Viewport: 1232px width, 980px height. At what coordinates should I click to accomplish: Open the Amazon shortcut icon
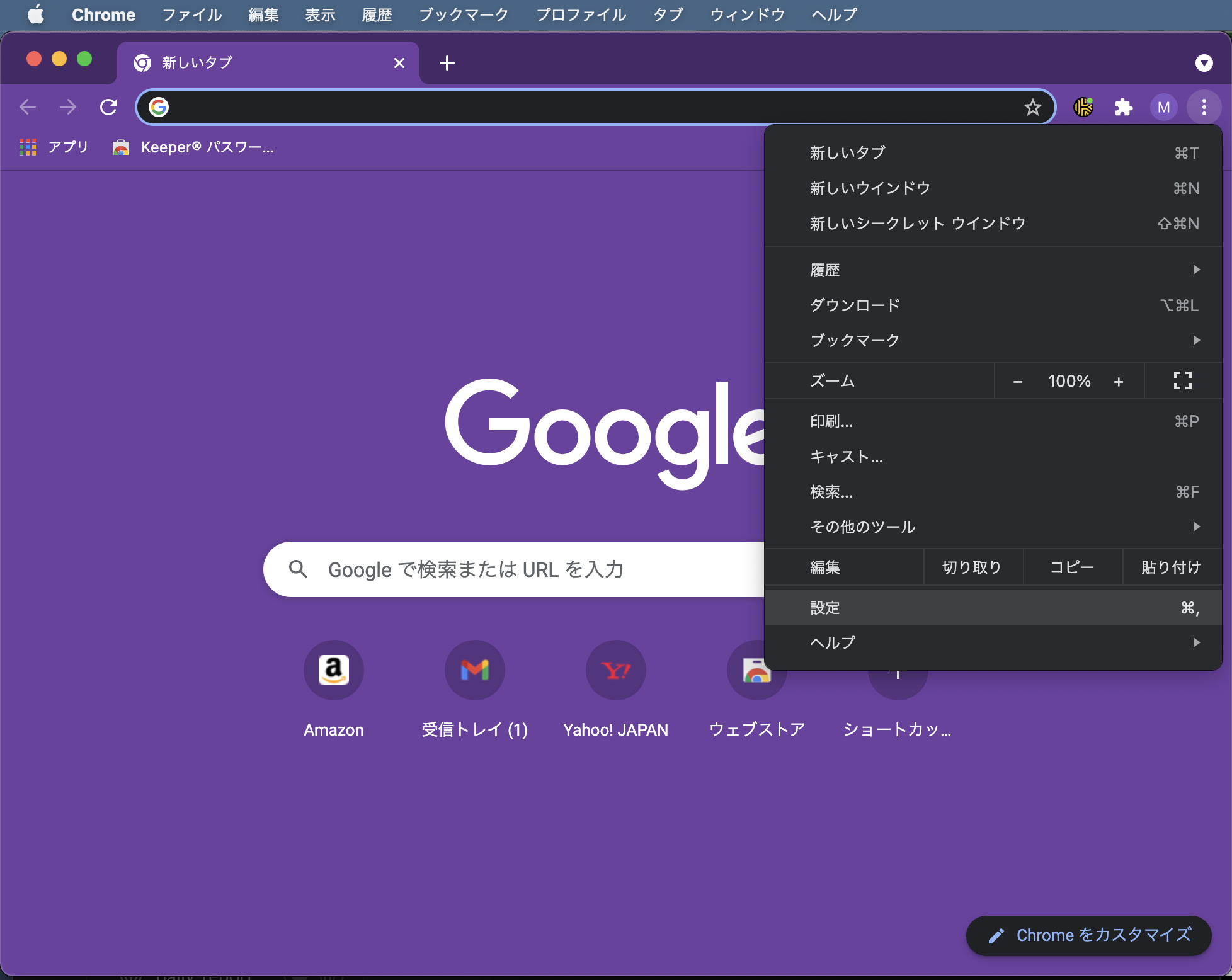pos(333,670)
